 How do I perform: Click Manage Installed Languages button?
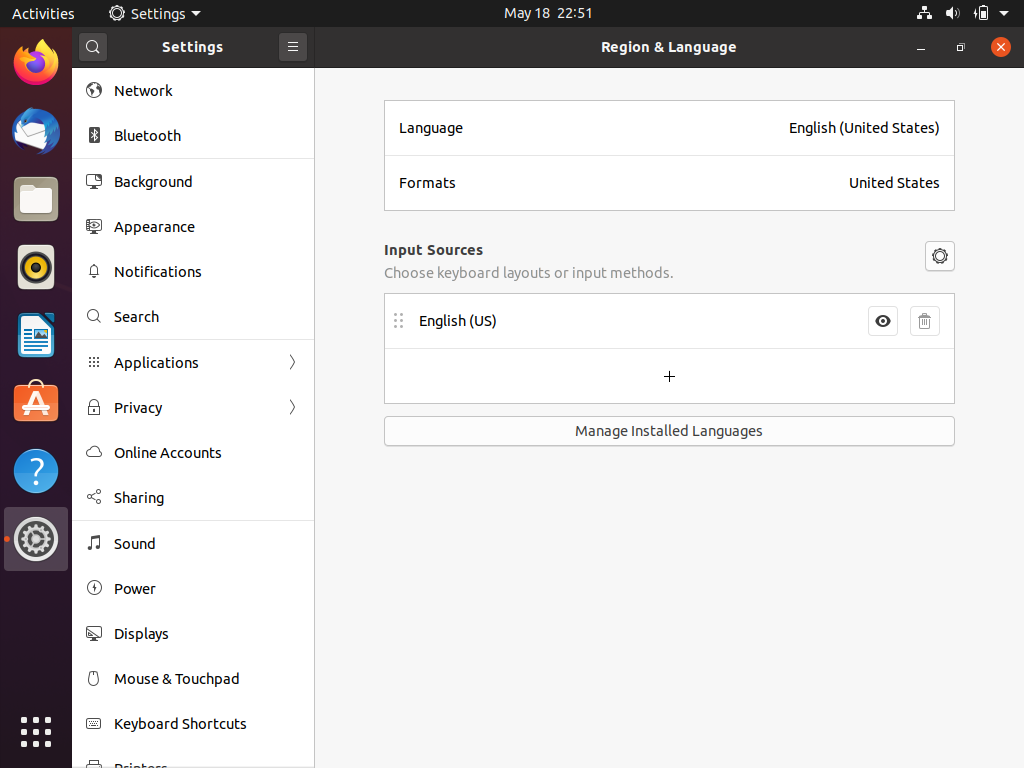[x=669, y=431]
